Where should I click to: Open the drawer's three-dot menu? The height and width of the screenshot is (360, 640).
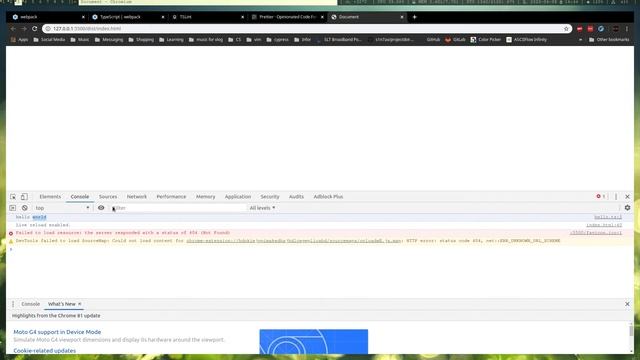pyautogui.click(x=13, y=304)
